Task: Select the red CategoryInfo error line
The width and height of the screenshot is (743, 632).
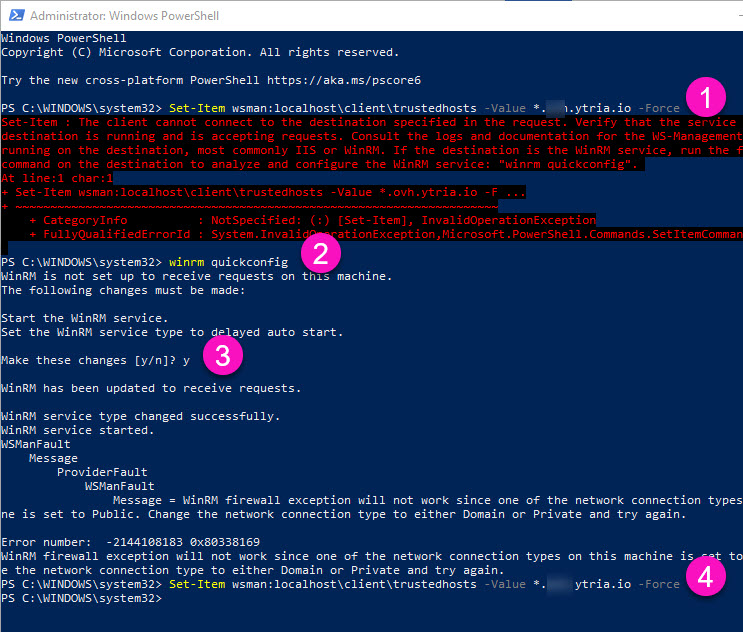Action: coord(312,220)
